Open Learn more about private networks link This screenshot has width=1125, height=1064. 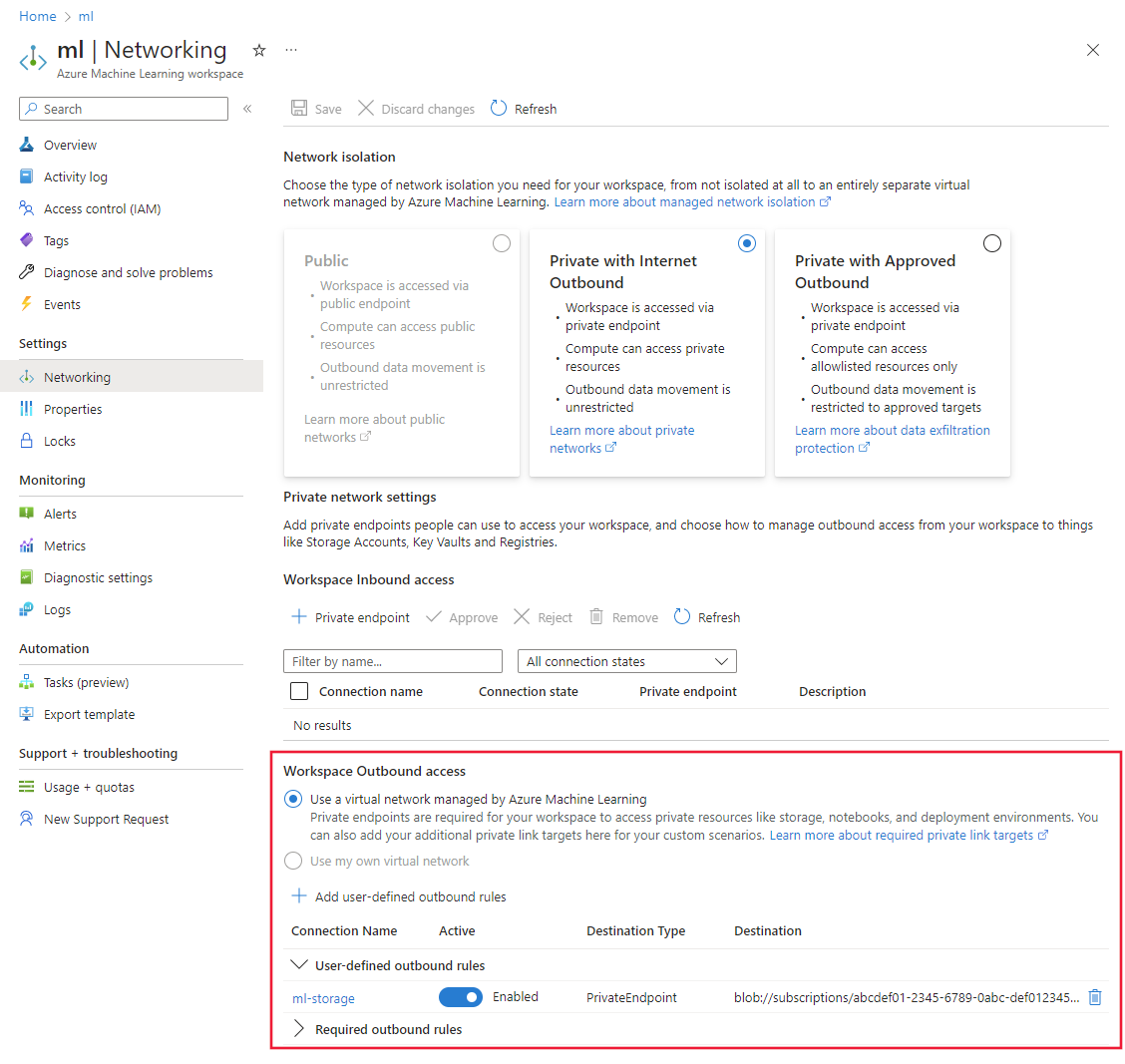pos(621,439)
